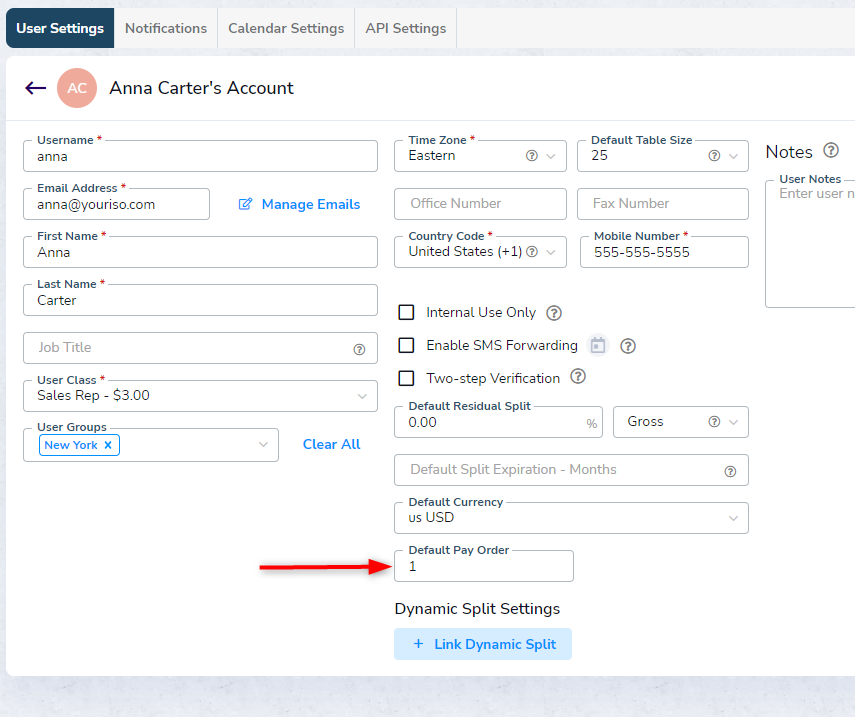Click the help icon in Job Title field

tap(359, 349)
